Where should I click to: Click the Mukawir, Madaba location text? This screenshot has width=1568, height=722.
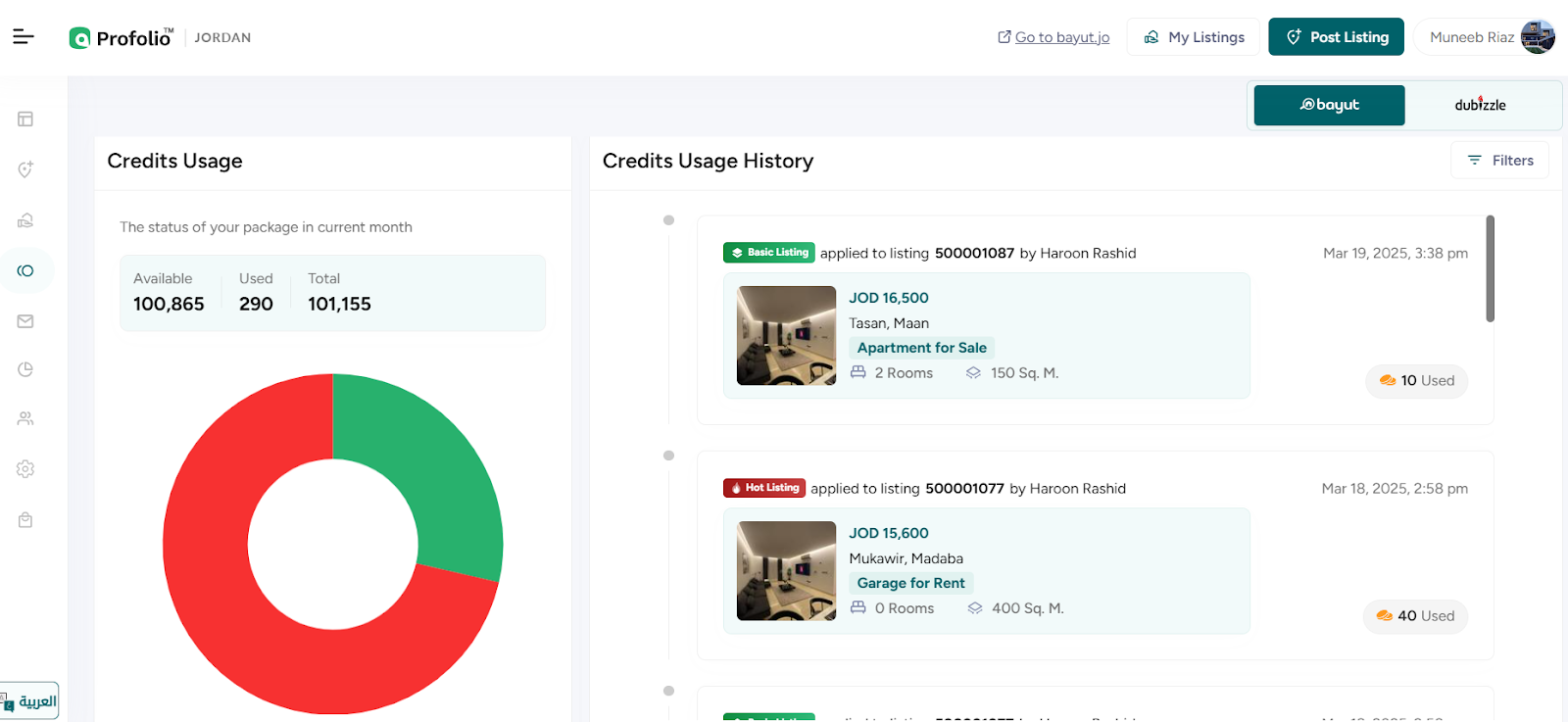coord(906,558)
